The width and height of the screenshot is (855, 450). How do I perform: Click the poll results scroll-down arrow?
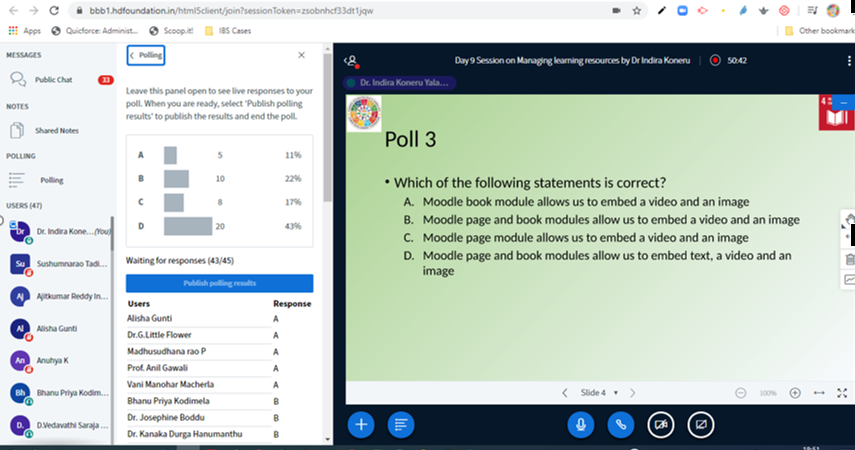tap(327, 439)
